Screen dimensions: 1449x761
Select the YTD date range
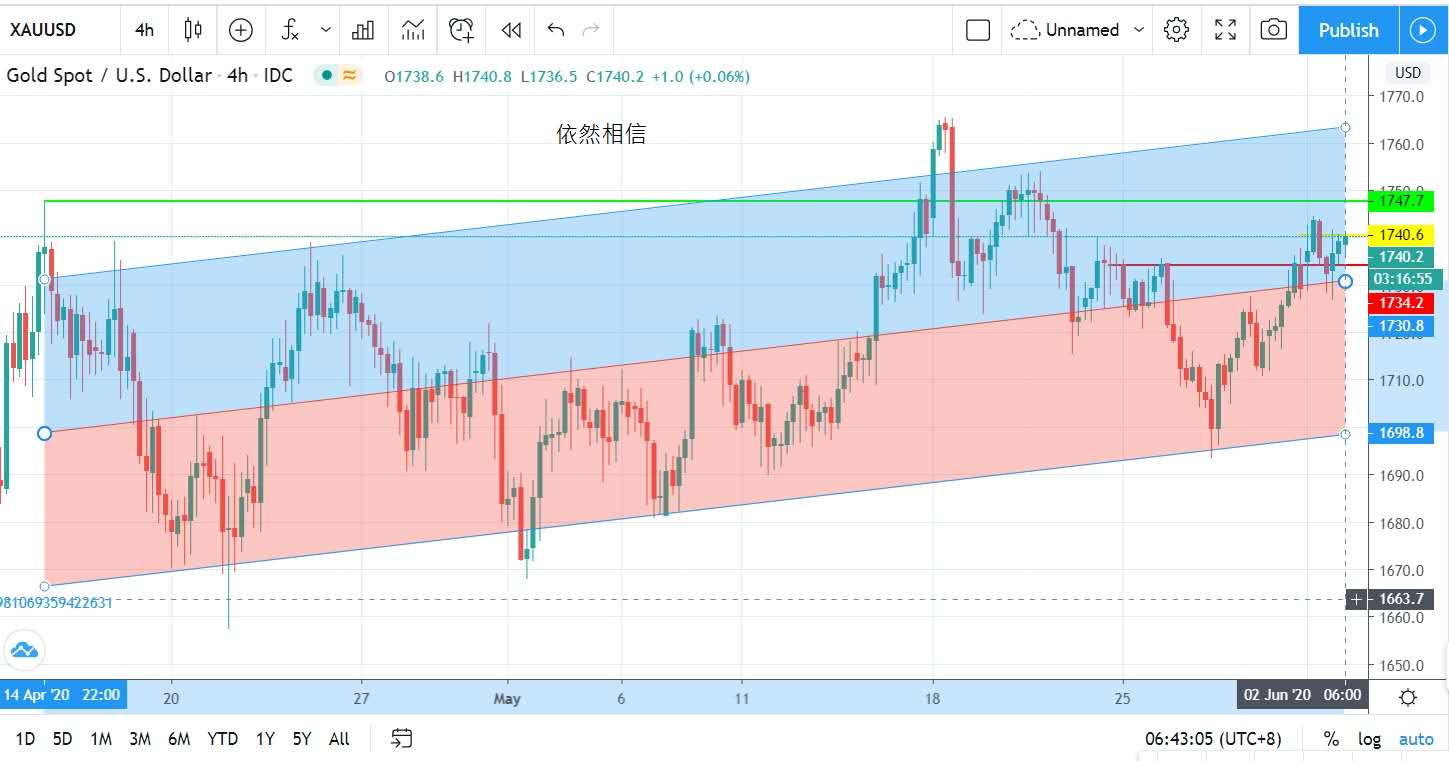click(x=222, y=739)
